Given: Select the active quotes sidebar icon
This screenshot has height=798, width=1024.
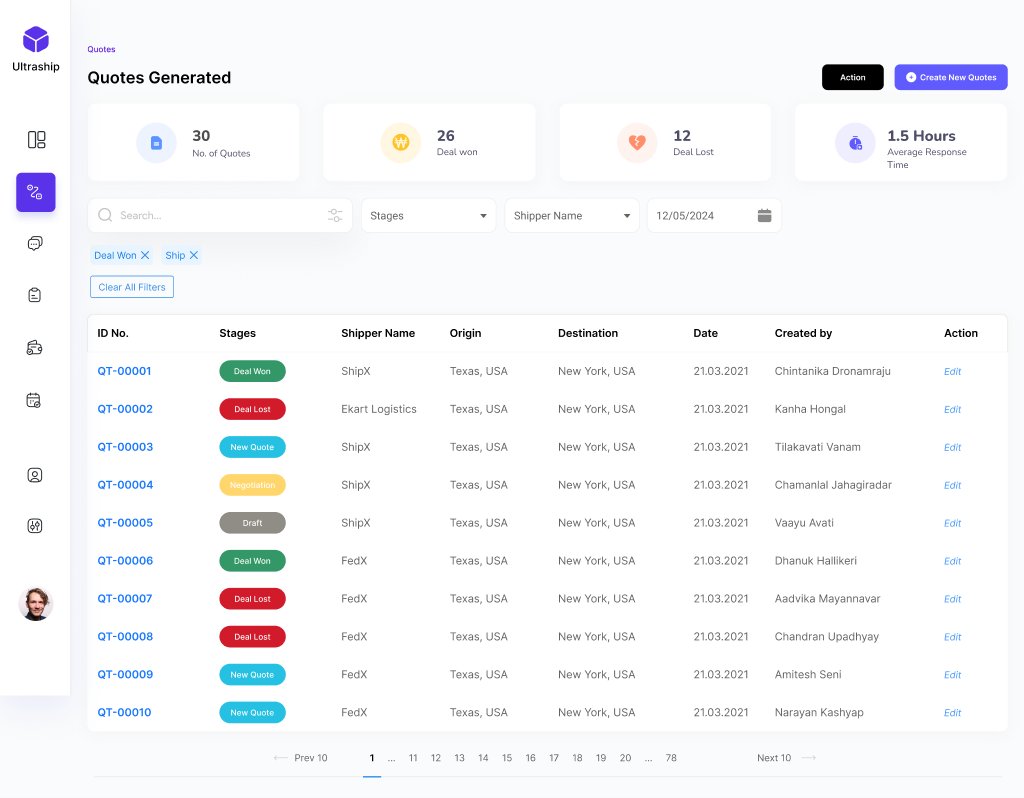Looking at the screenshot, I should click(x=36, y=192).
